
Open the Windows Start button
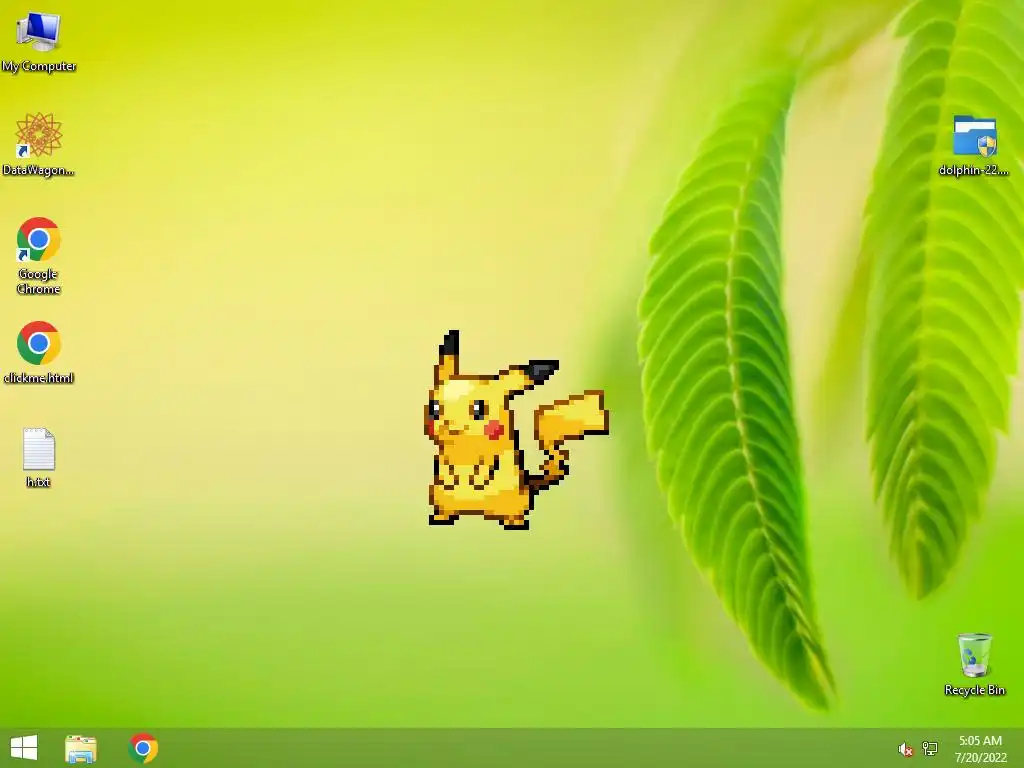click(x=24, y=748)
